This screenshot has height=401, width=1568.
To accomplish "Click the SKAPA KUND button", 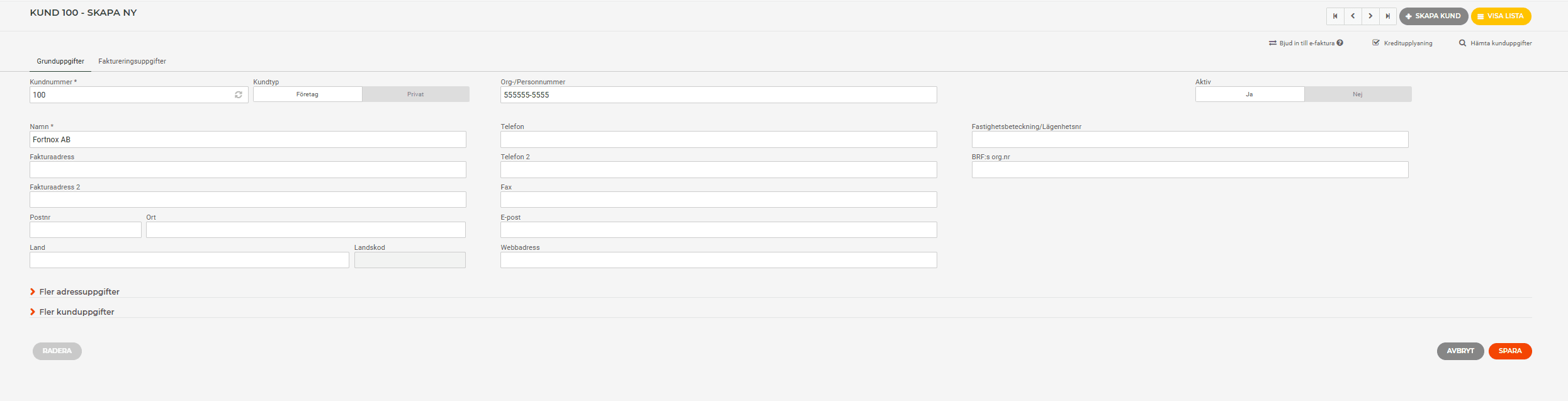I will pyautogui.click(x=1434, y=16).
